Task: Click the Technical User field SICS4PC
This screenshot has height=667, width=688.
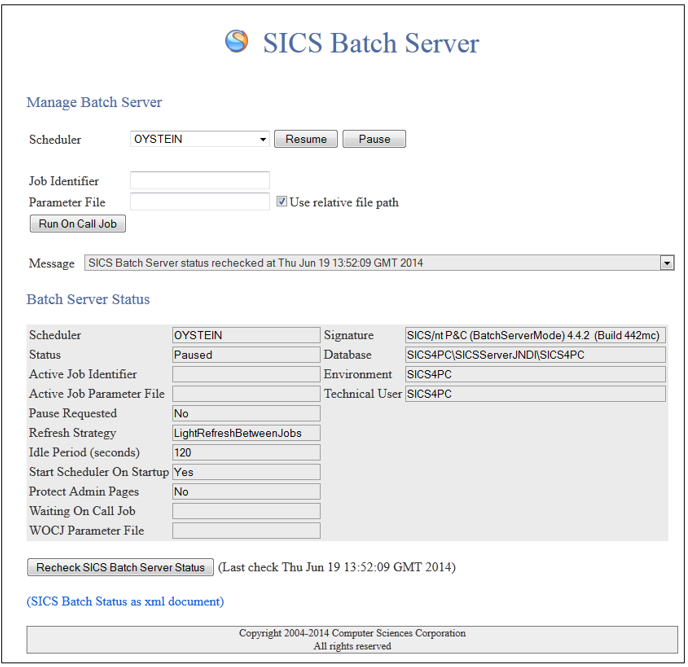Action: tap(535, 394)
